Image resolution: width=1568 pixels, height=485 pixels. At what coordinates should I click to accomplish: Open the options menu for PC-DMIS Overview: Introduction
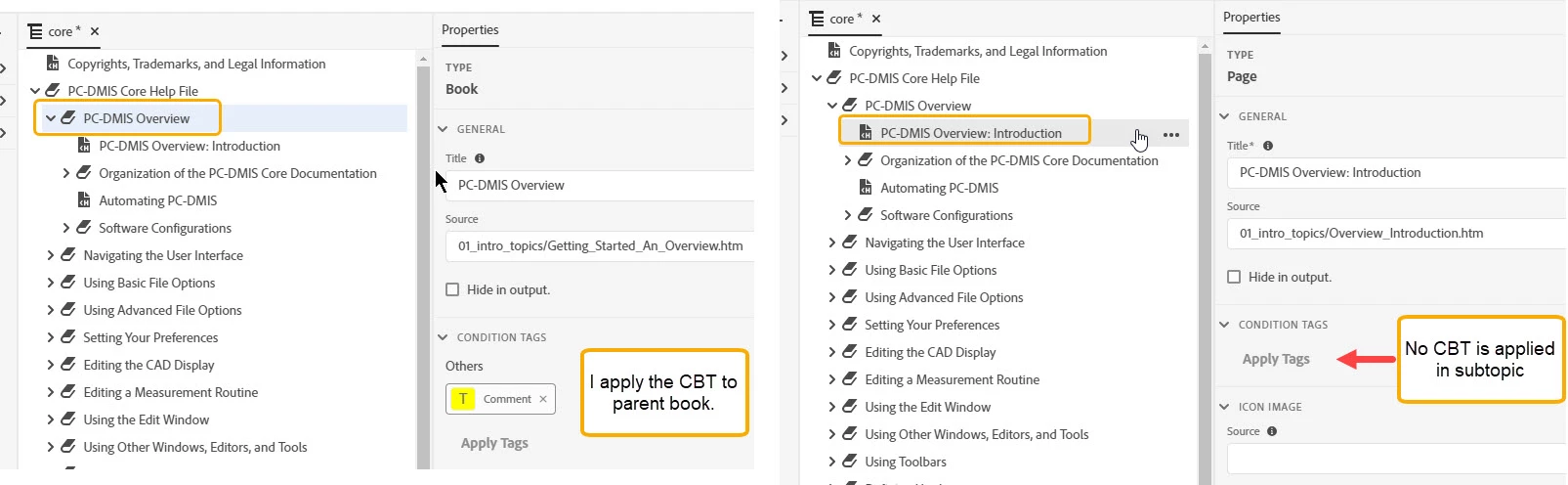point(1171,135)
